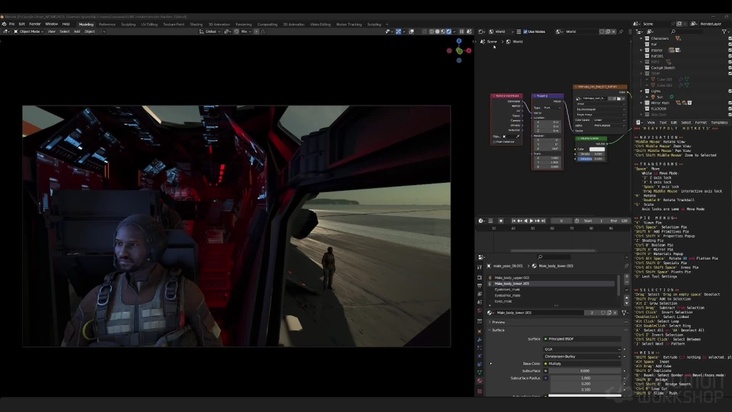Jump to timeline end frame

point(543,221)
